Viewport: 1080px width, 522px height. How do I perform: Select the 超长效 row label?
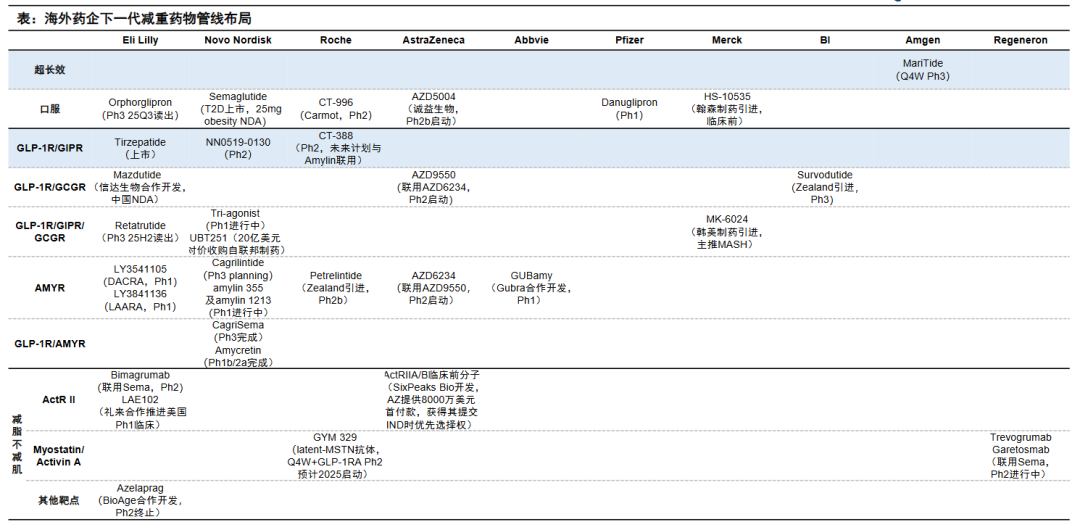tap(50, 70)
